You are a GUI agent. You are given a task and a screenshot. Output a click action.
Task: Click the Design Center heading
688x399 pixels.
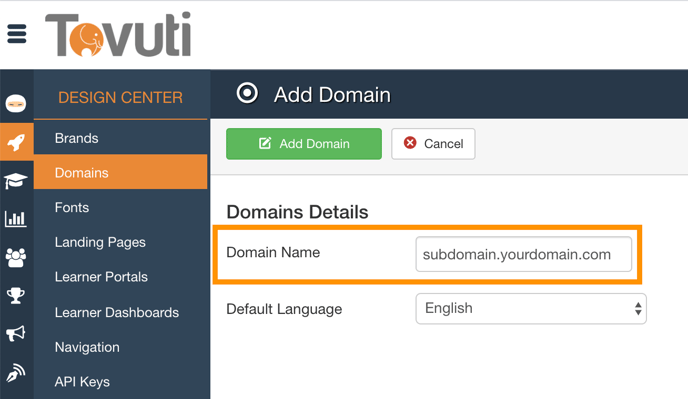click(120, 97)
